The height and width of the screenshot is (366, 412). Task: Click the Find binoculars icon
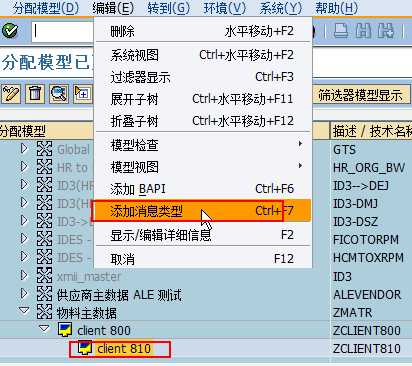point(363,31)
